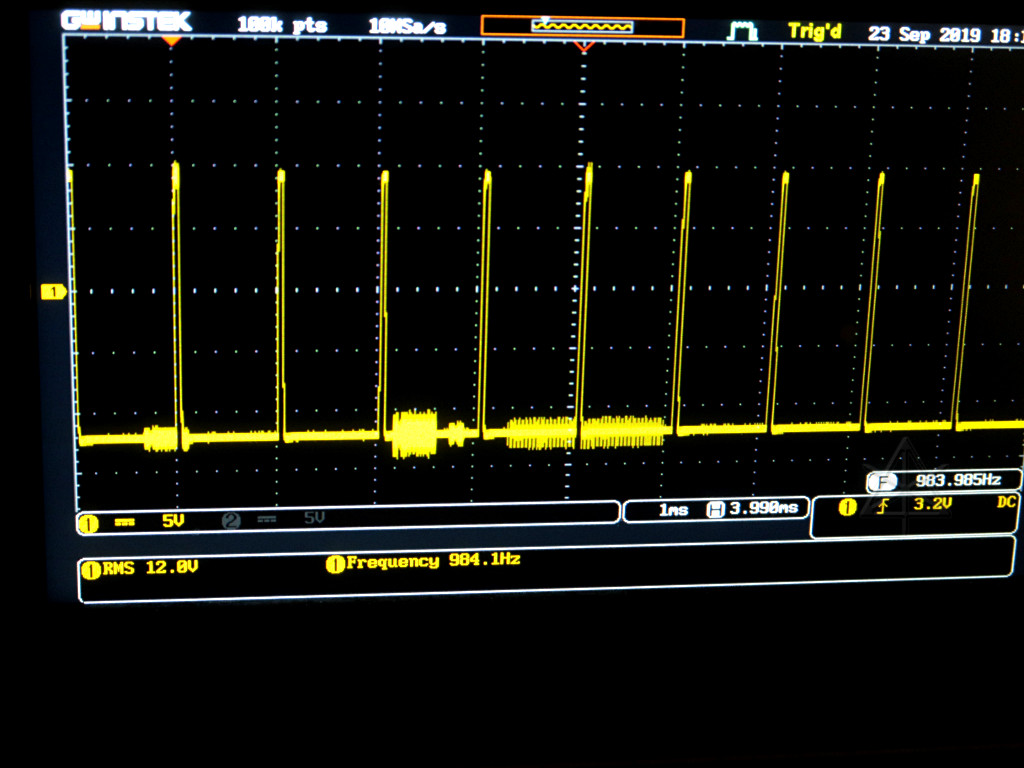The image size is (1024, 768).
Task: Click the orange trigger position marker at top center
Action: pyautogui.click(x=585, y=46)
